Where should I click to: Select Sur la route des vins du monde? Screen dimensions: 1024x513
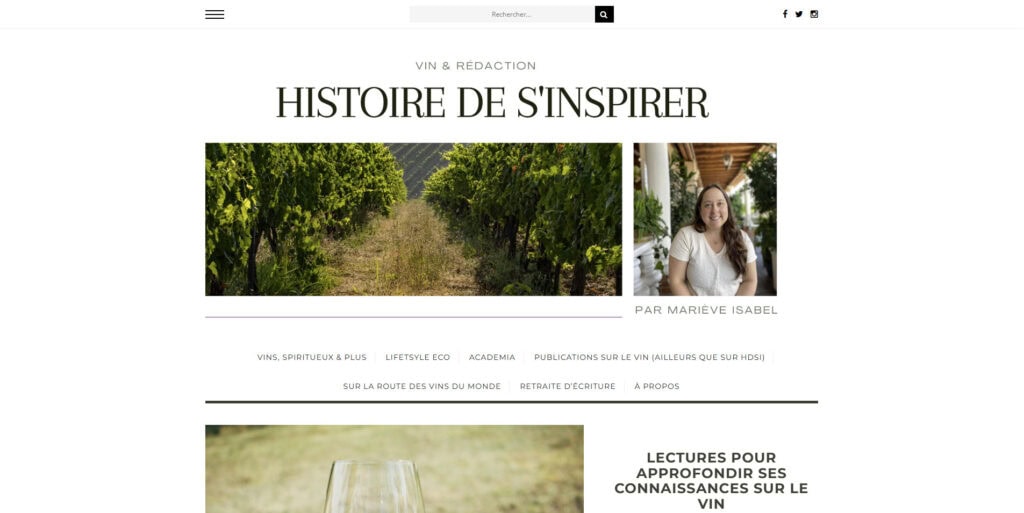pos(422,386)
